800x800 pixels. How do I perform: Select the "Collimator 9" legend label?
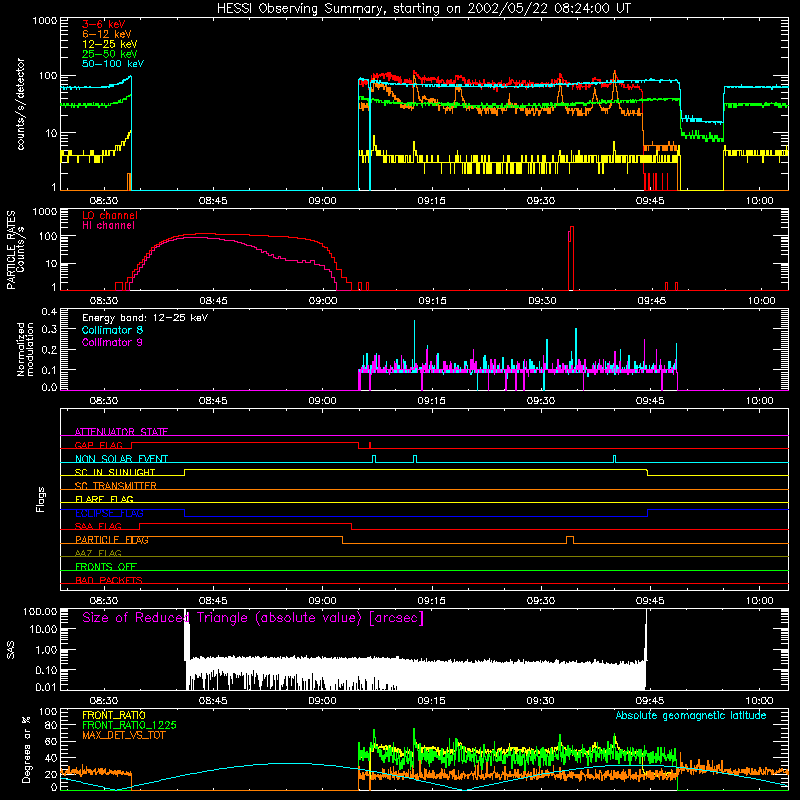tap(112, 342)
